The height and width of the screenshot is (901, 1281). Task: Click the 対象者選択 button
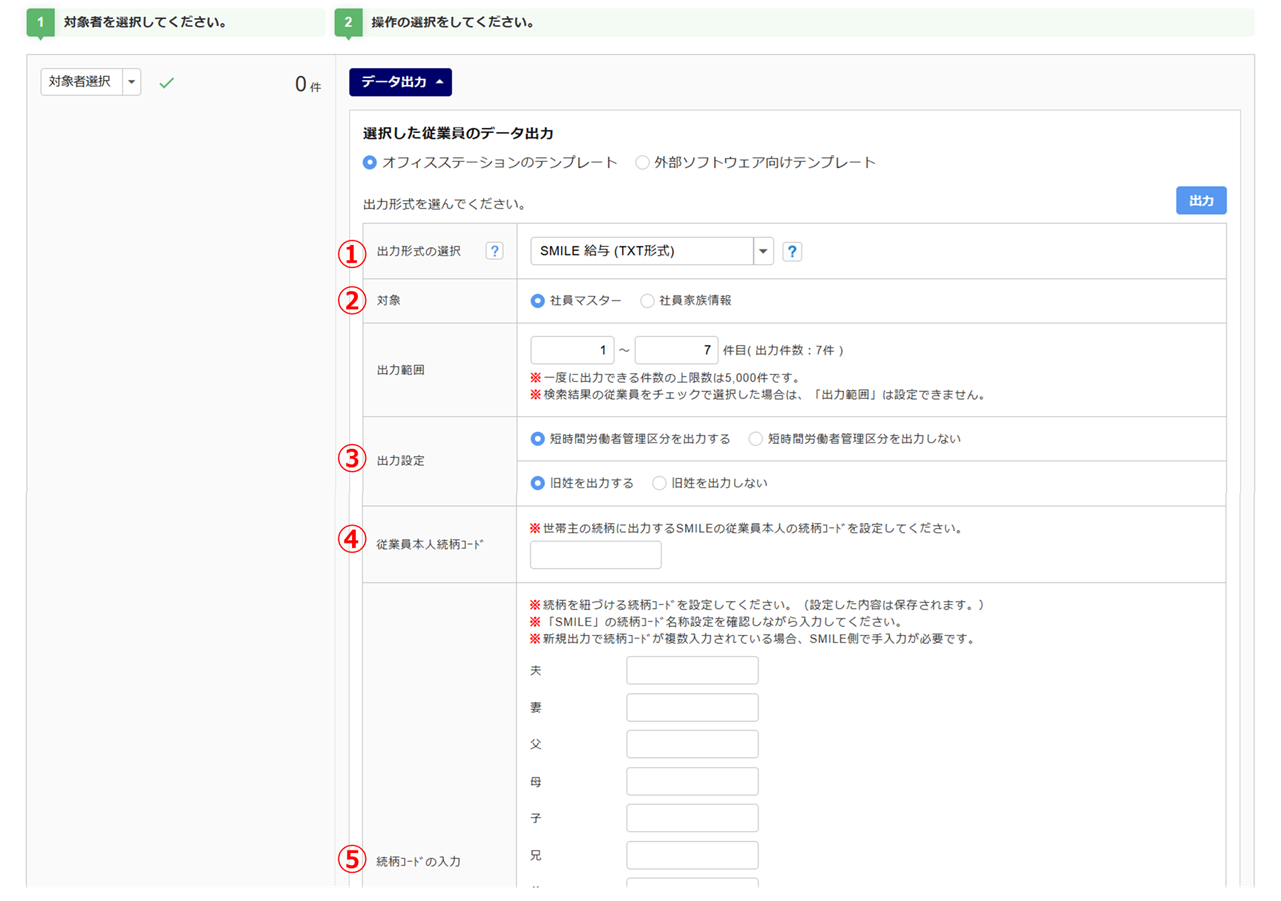pyautogui.click(x=81, y=82)
